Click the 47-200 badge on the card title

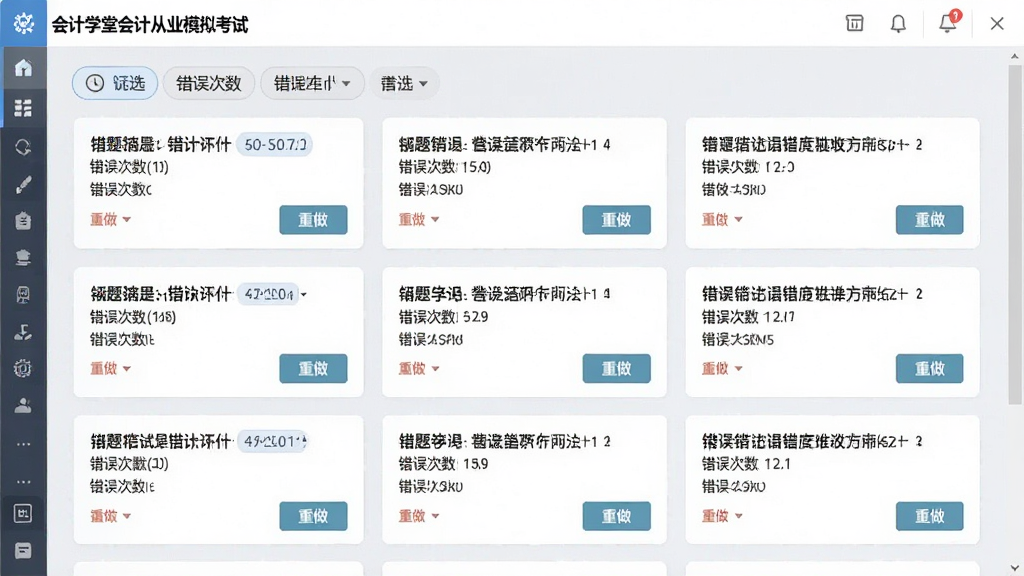[268, 295]
